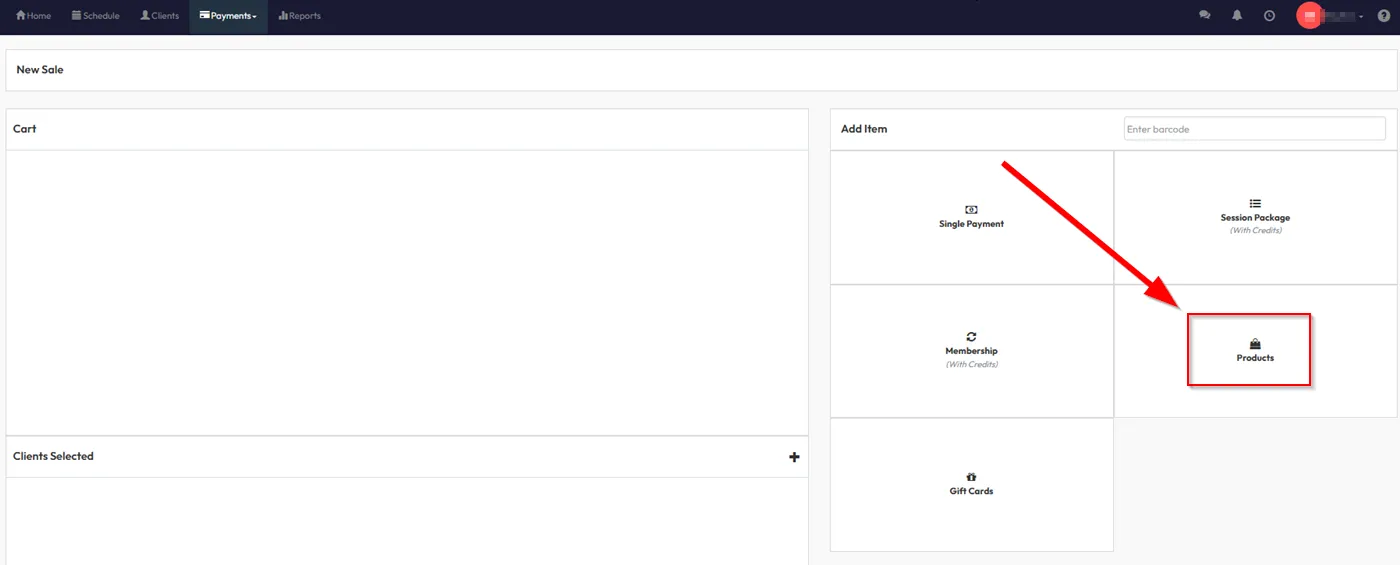
Task: Open the help question mark icon
Action: (1383, 16)
